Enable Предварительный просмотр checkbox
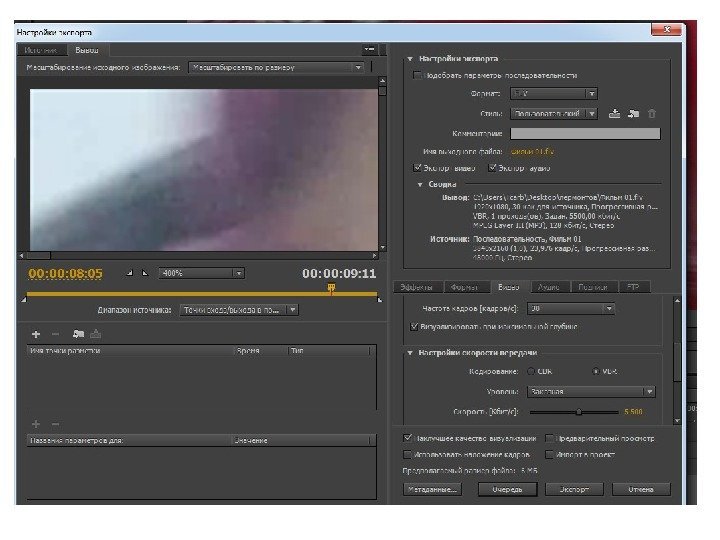Image resolution: width=720 pixels, height=540 pixels. [549, 439]
